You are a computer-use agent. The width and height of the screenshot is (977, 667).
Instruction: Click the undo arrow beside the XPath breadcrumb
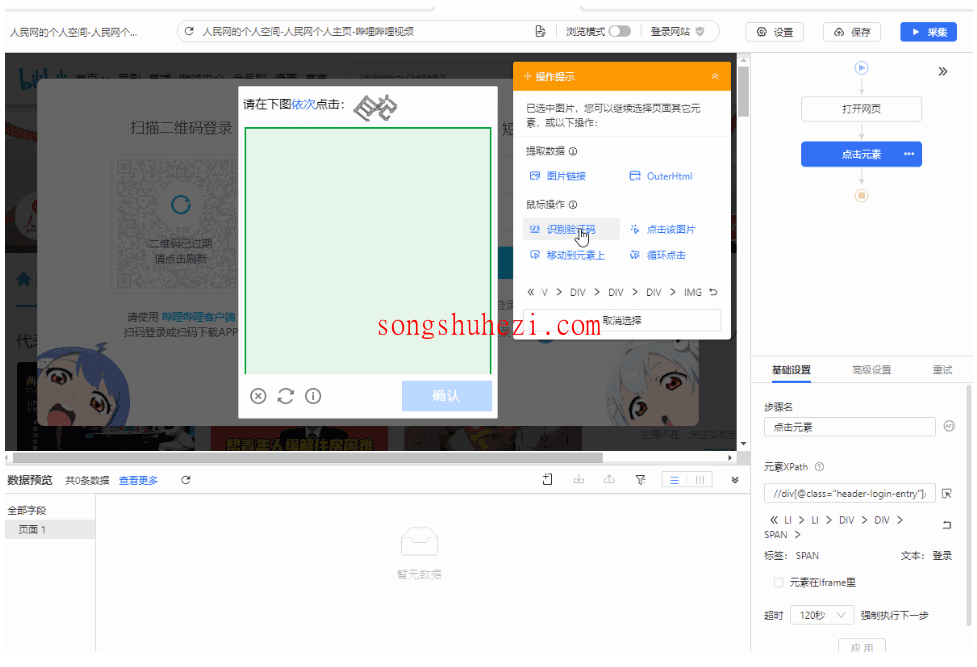946,525
